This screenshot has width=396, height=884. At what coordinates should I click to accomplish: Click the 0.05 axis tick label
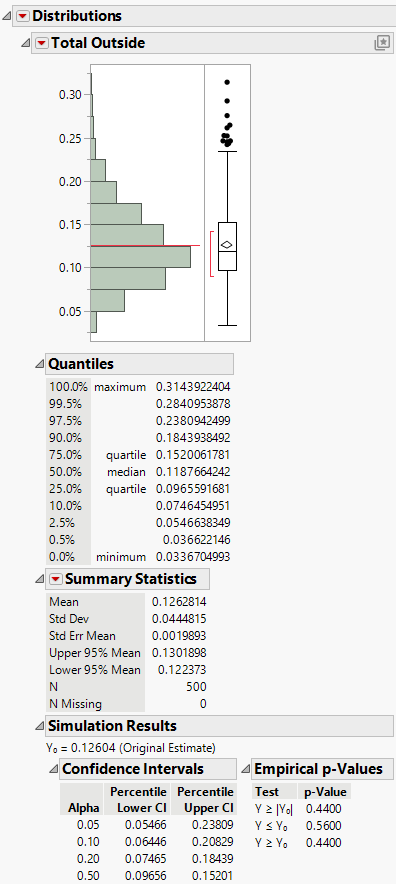tap(71, 311)
